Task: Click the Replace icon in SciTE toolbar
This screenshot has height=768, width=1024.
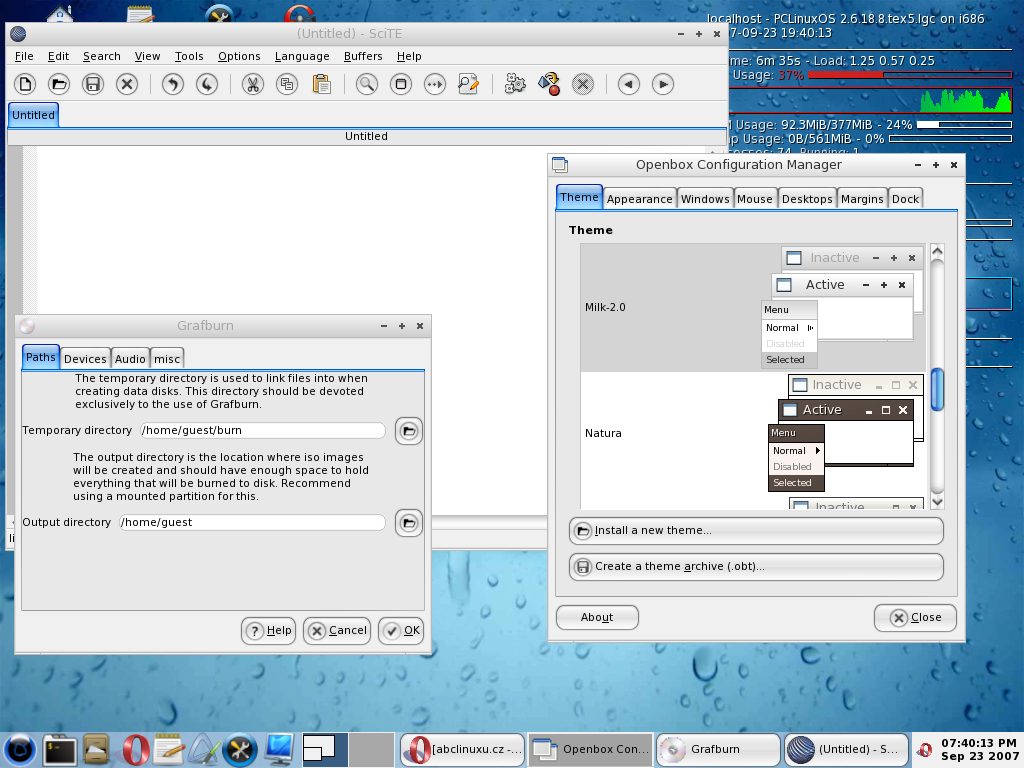Action: [x=468, y=84]
